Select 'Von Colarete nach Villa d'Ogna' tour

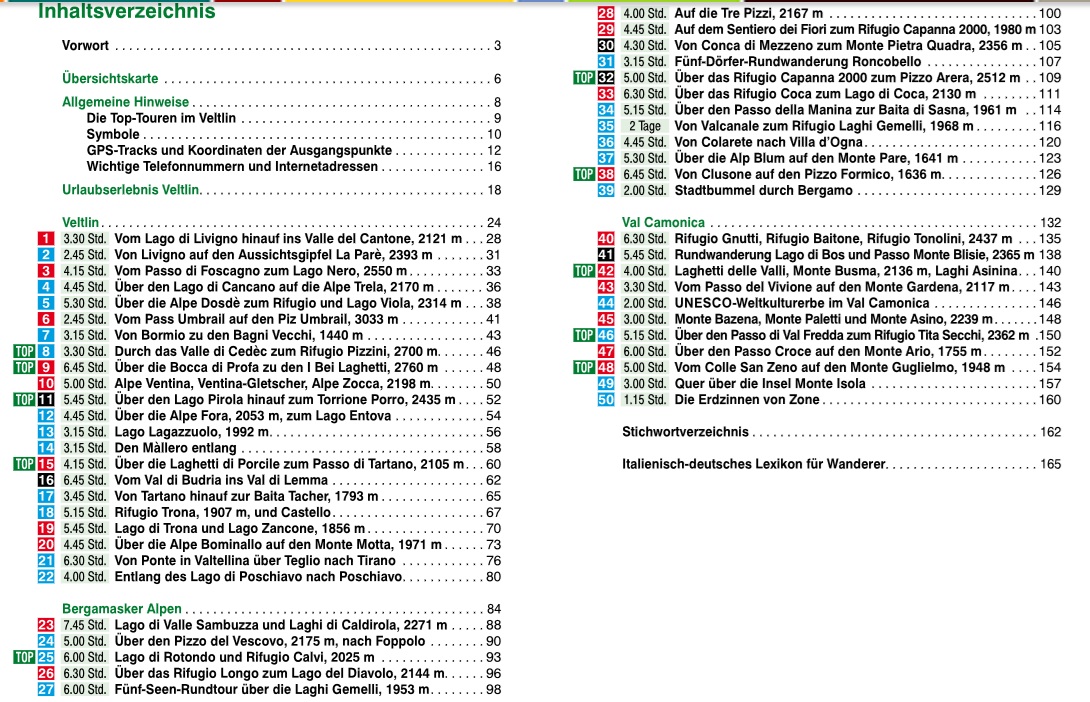pyautogui.click(x=768, y=142)
